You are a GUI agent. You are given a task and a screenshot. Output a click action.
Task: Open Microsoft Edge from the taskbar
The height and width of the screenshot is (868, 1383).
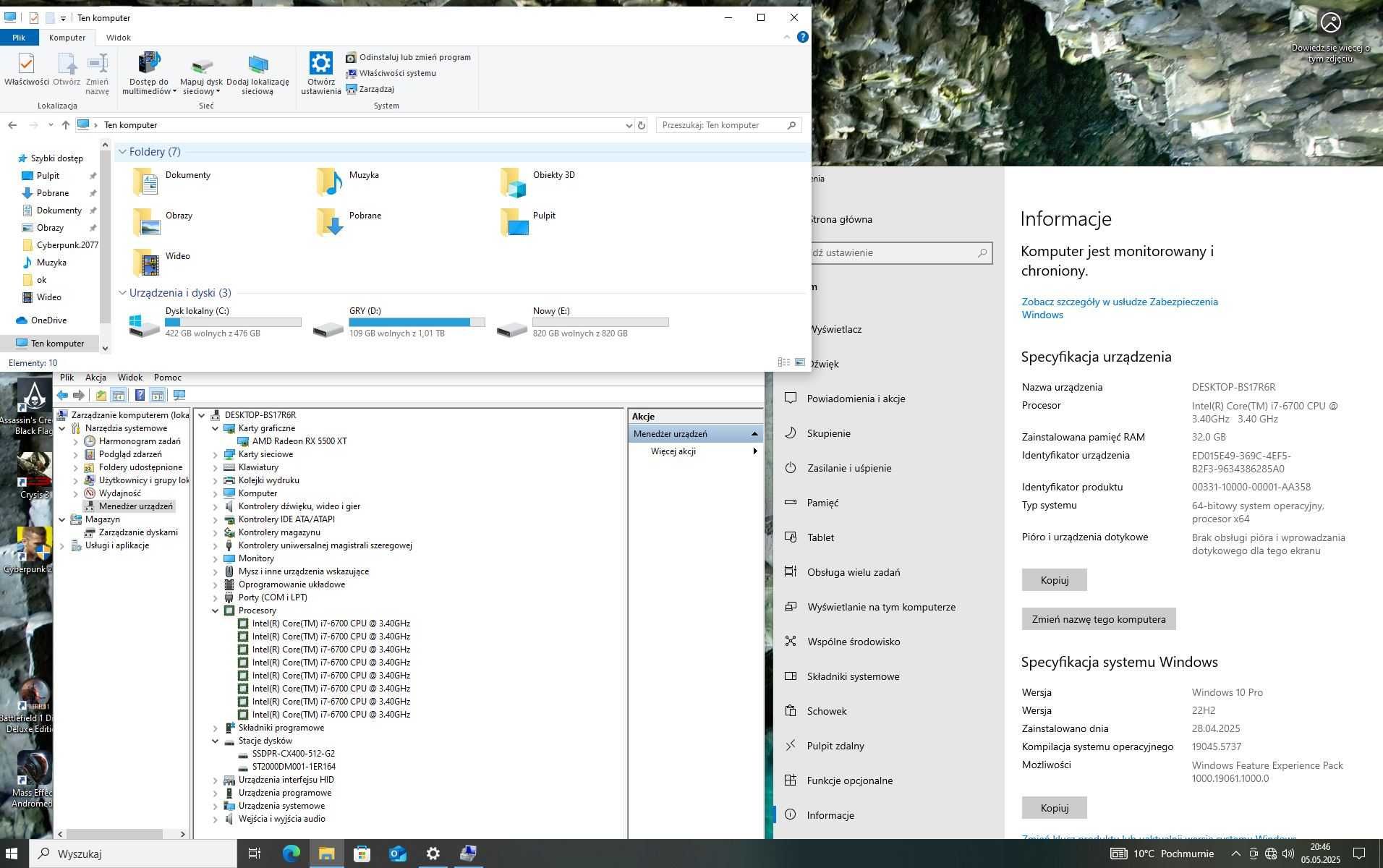(291, 854)
